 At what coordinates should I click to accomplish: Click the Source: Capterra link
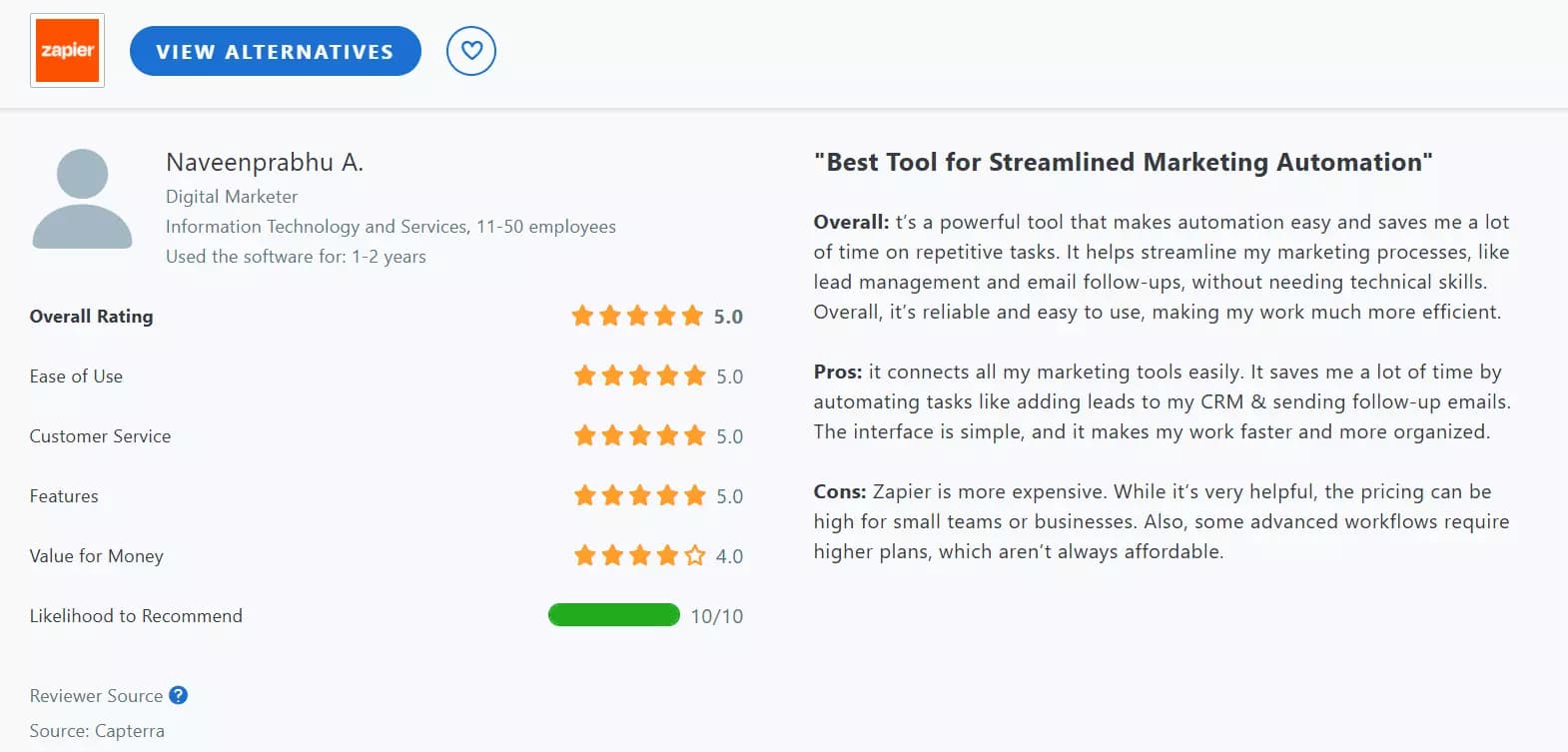tap(97, 730)
